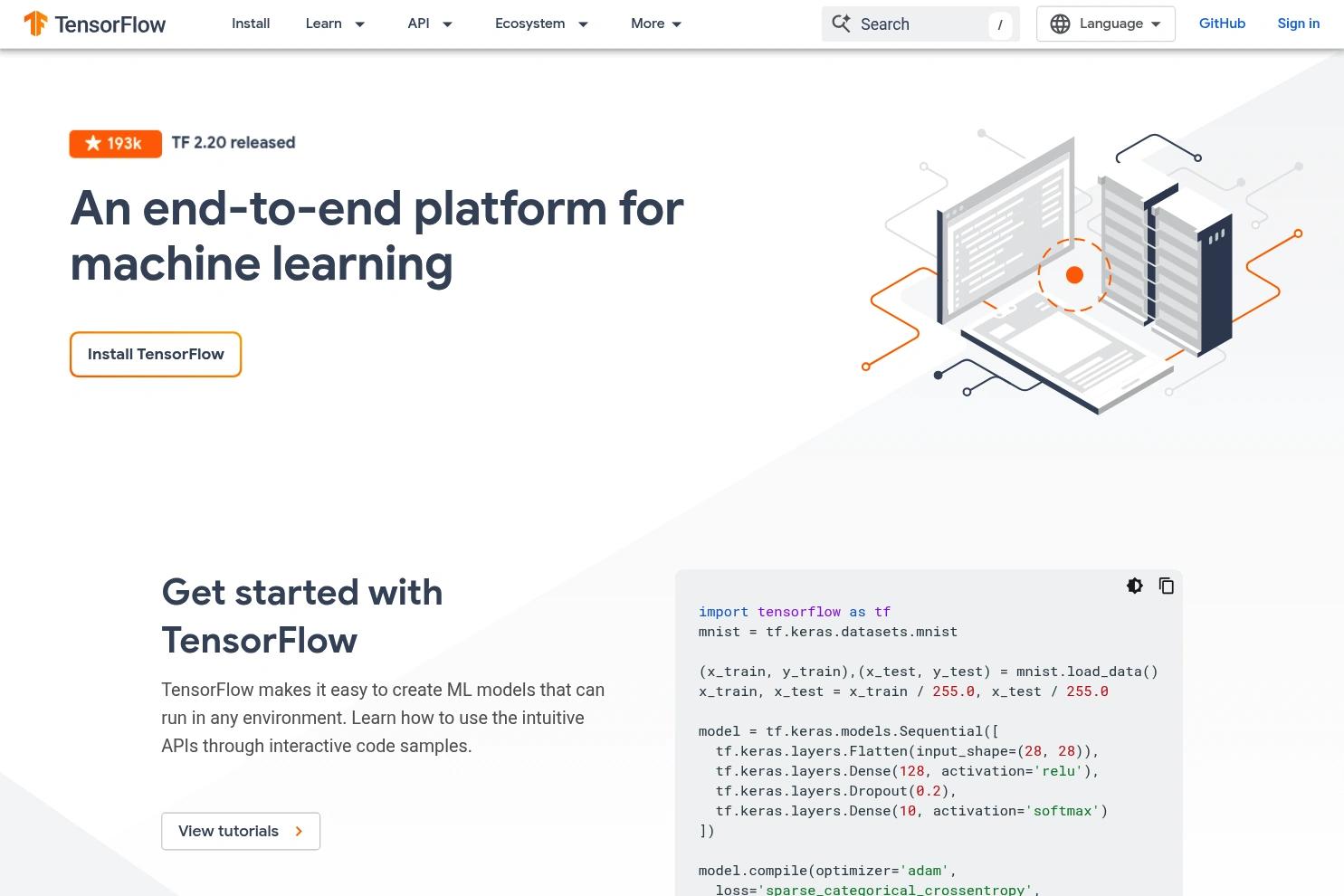
Task: Click the model.compile code line
Action: 827,871
